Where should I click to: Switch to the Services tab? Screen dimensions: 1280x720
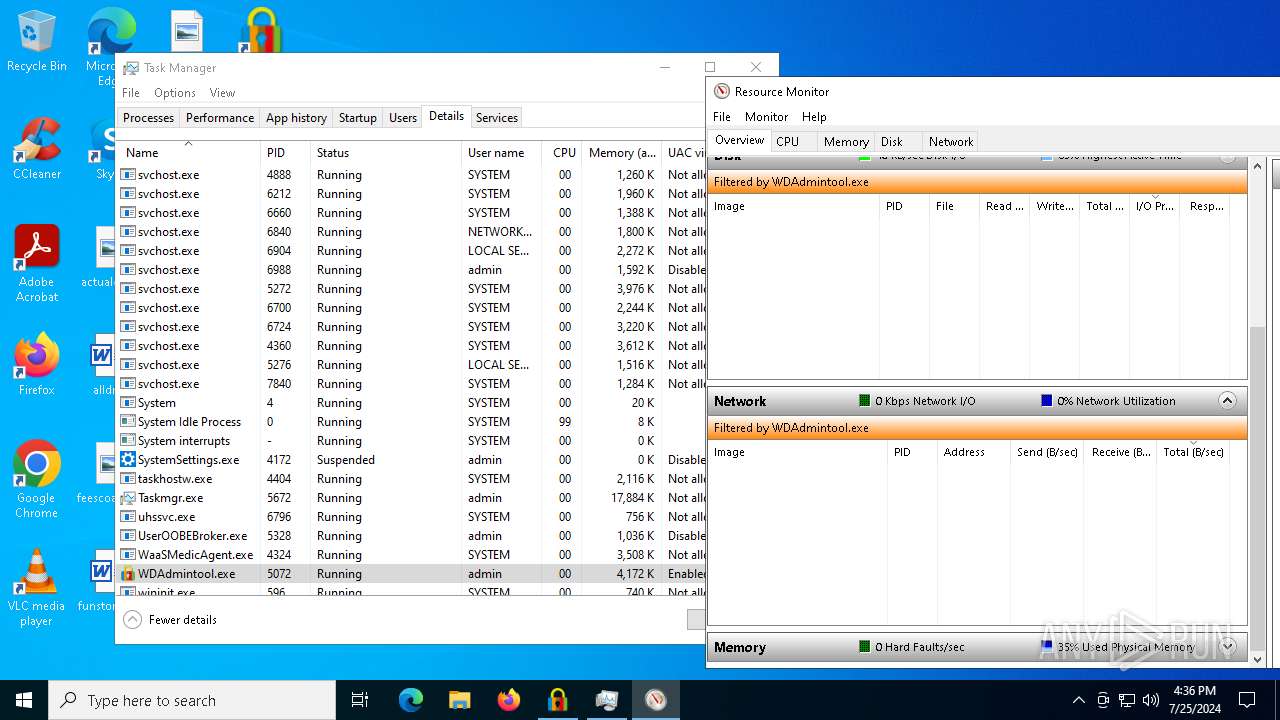497,118
